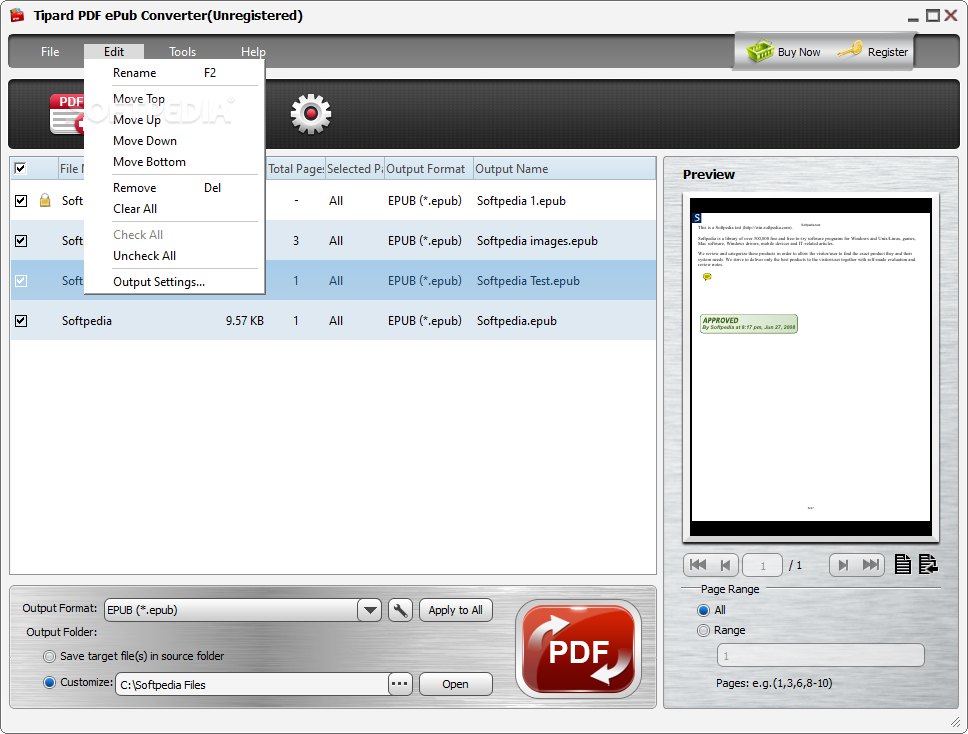Open the Tools menu
The width and height of the screenshot is (968, 734).
coord(182,52)
